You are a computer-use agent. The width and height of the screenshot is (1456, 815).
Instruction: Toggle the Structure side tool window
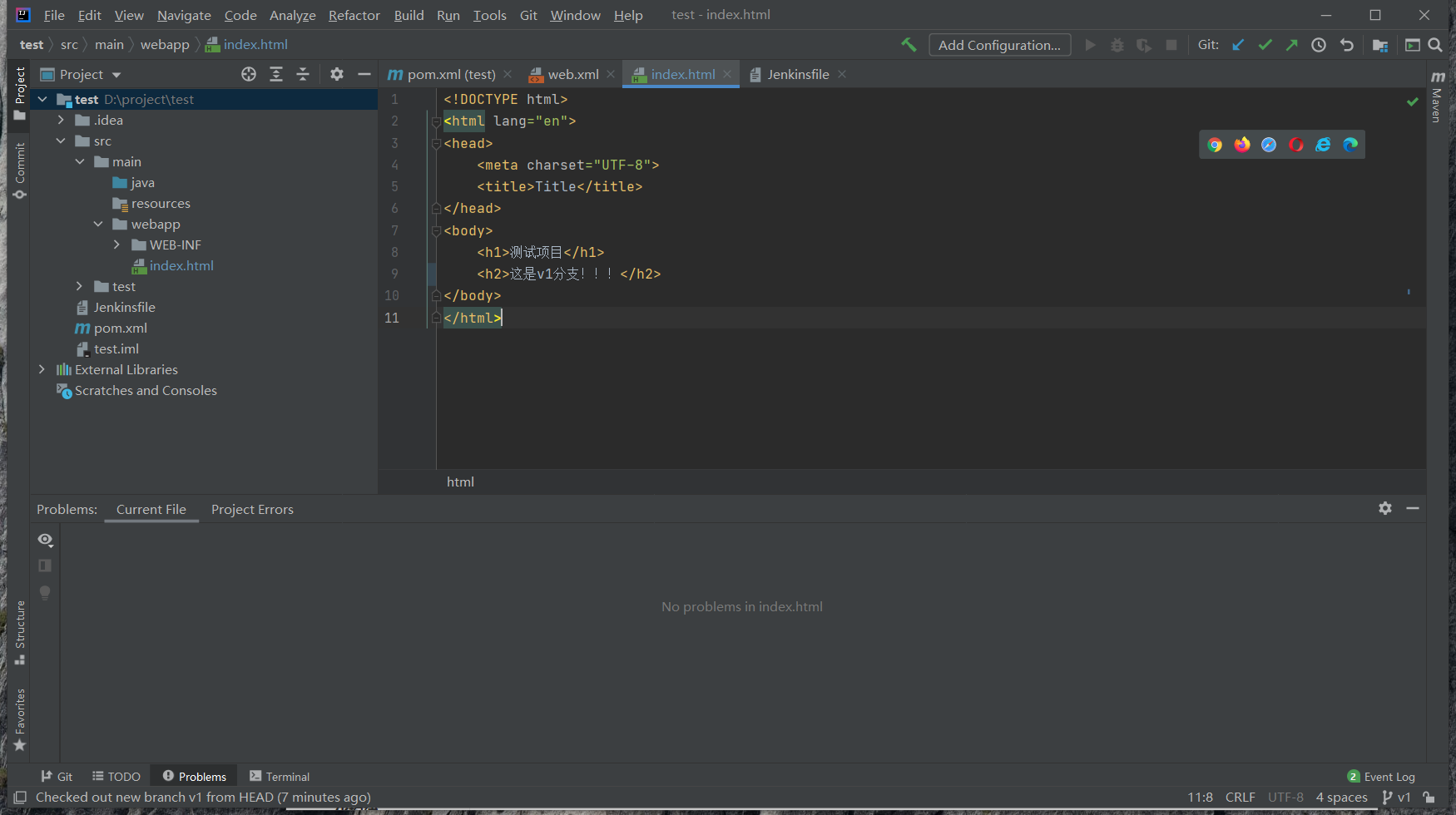click(x=20, y=632)
